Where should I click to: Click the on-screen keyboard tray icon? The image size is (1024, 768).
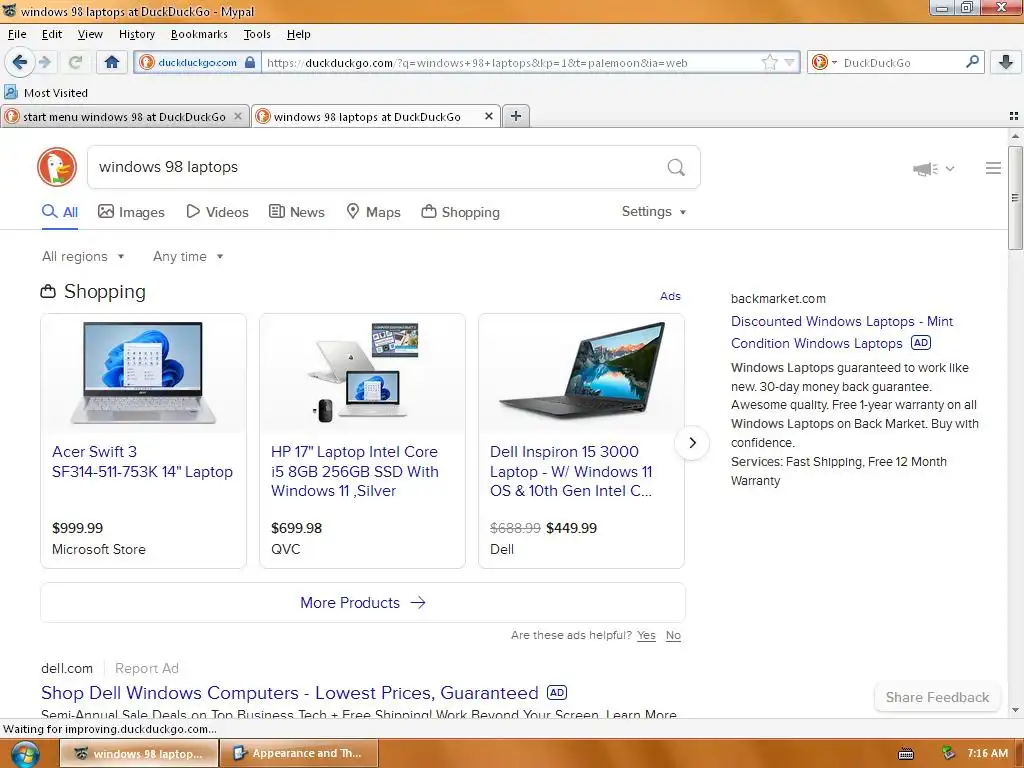(906, 754)
